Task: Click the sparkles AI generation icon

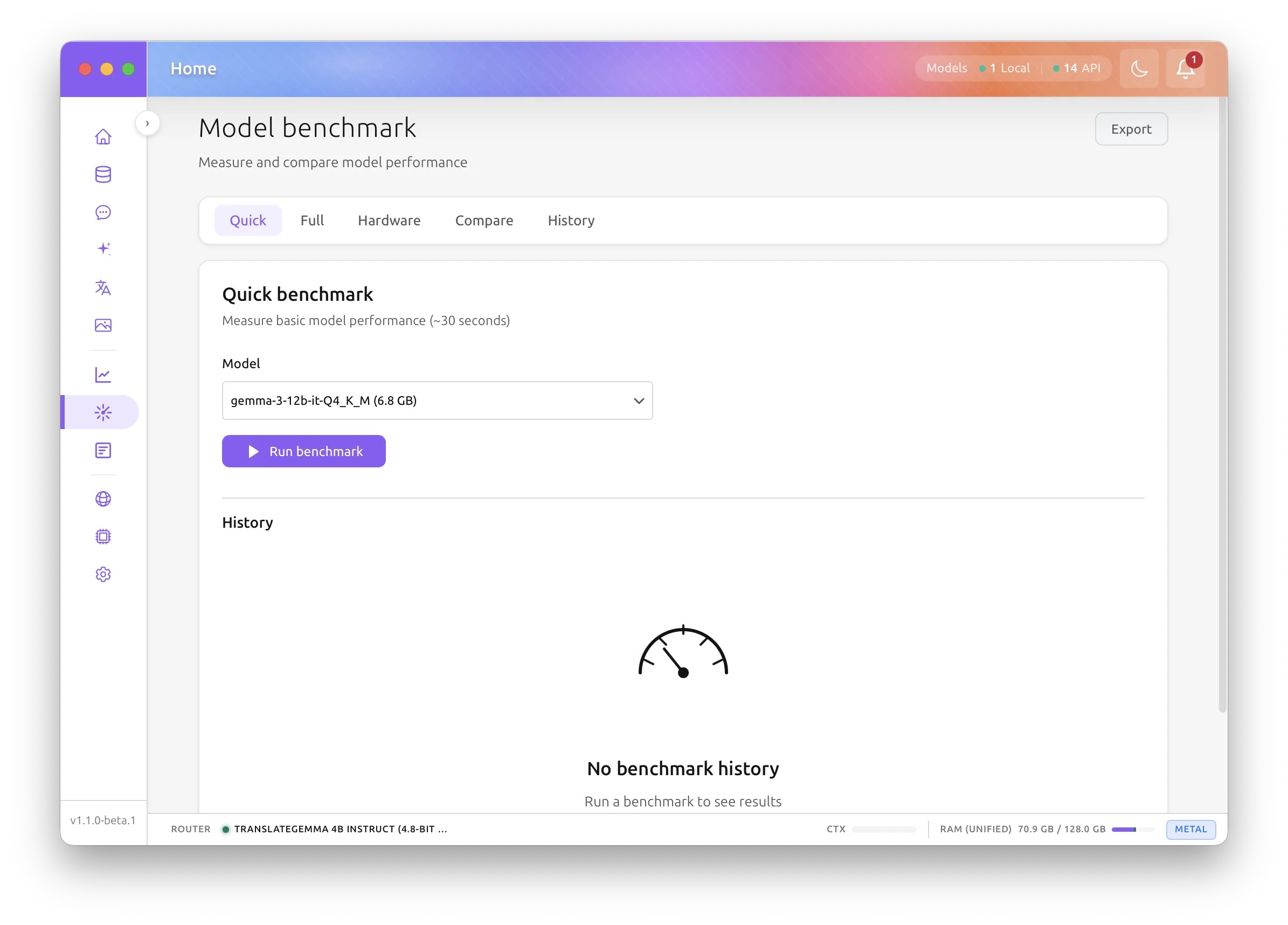Action: (x=103, y=248)
